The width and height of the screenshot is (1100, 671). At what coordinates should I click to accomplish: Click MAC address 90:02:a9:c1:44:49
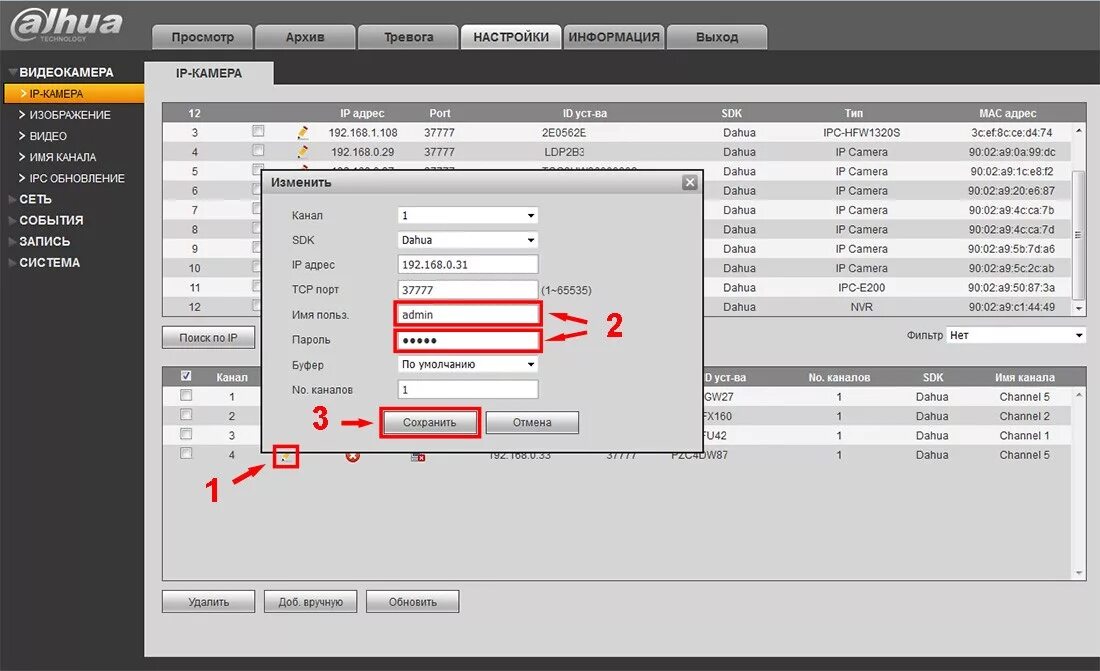[x=1012, y=307]
